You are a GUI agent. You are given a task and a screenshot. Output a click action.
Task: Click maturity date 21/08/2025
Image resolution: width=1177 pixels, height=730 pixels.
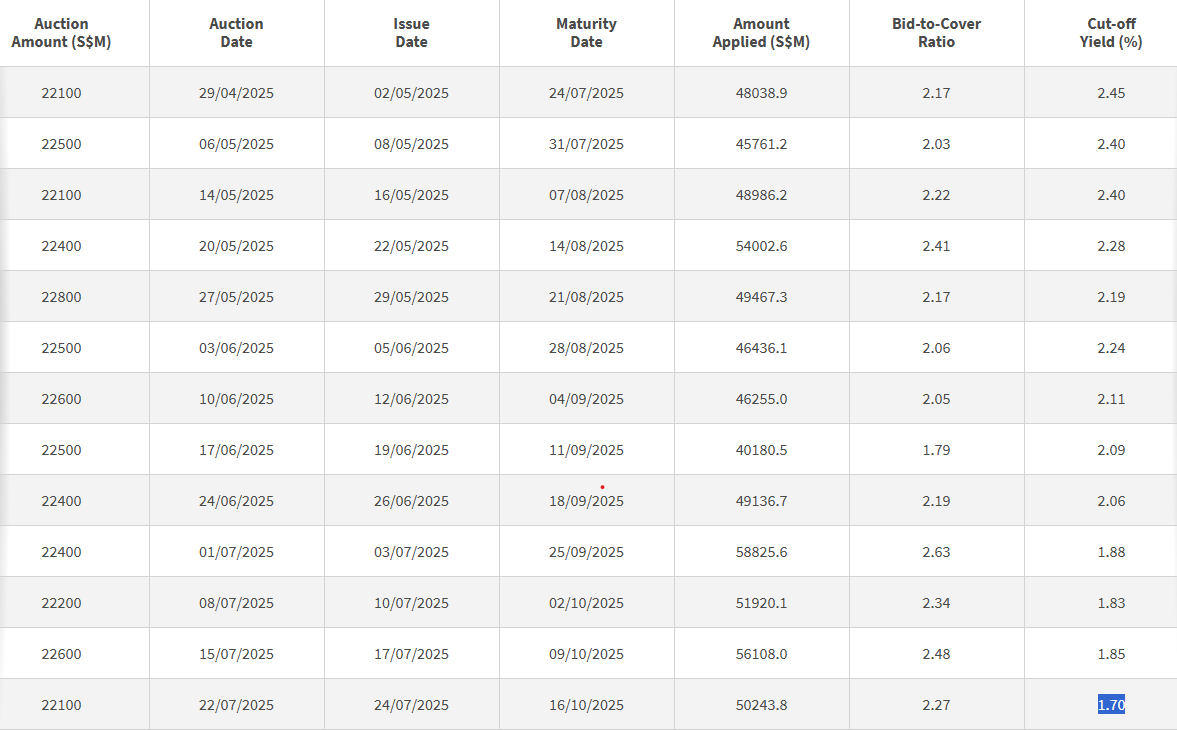586,297
